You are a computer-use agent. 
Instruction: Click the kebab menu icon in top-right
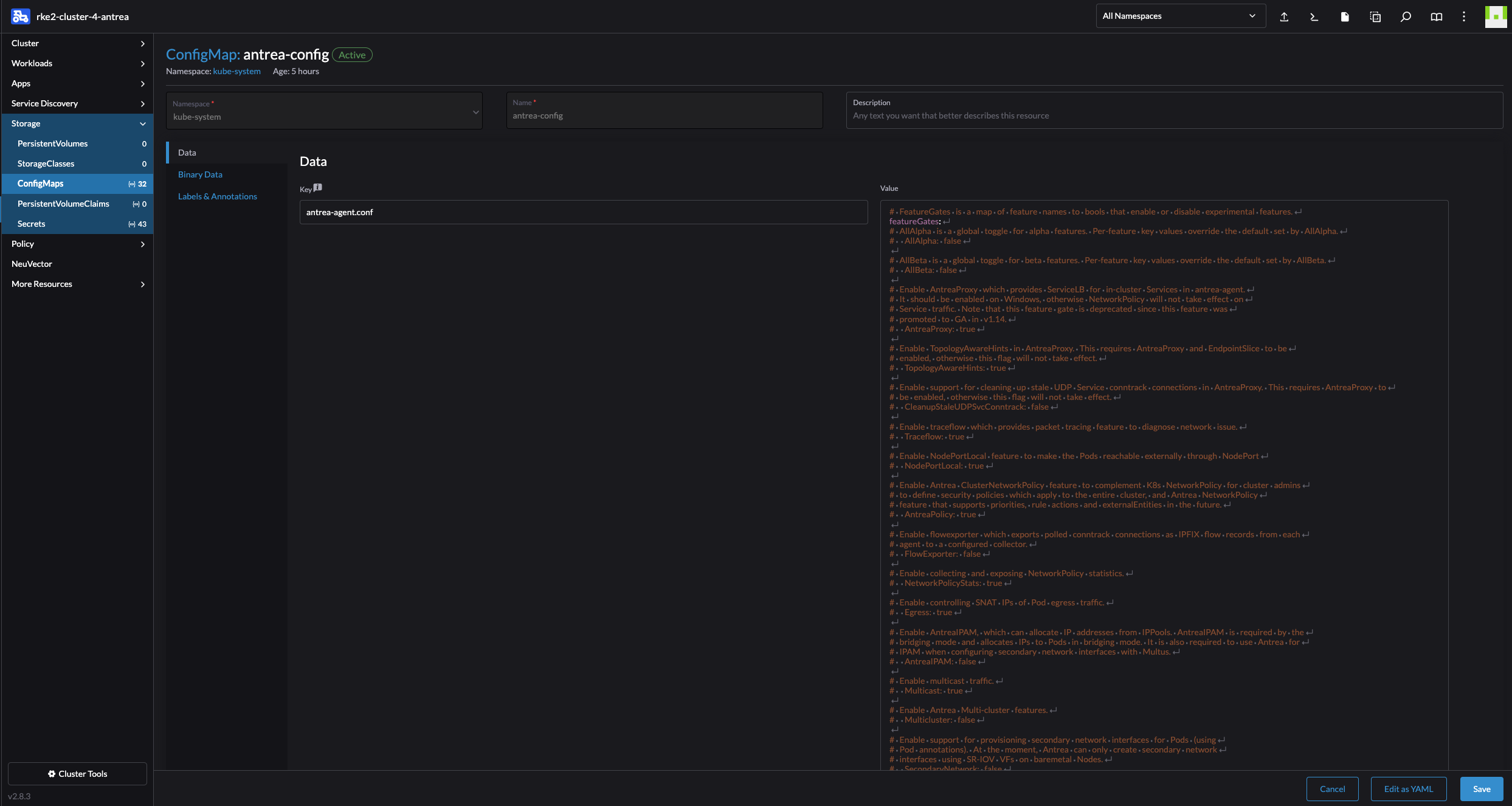[x=1464, y=16]
